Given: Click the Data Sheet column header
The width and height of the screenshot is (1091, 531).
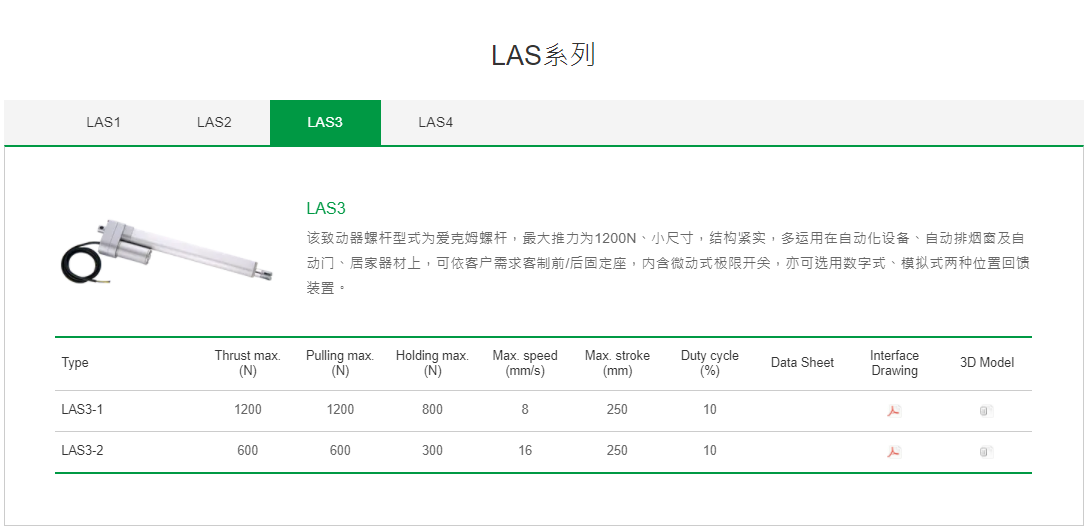Looking at the screenshot, I should (x=802, y=363).
